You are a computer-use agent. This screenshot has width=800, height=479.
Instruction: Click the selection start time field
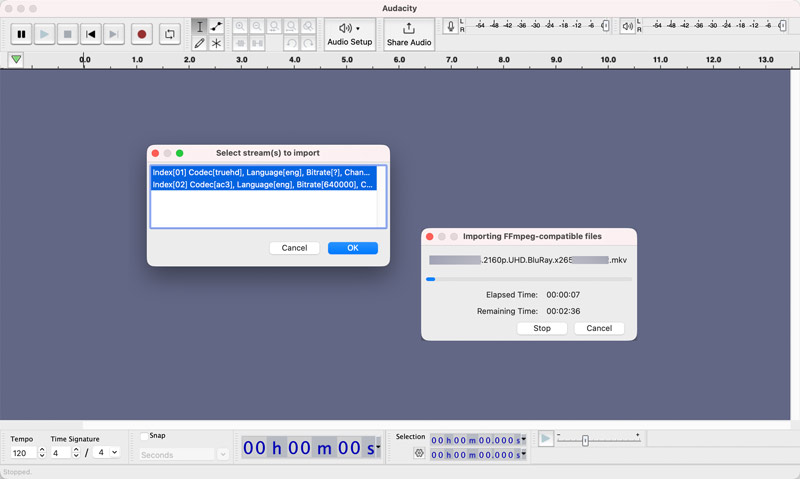476,440
